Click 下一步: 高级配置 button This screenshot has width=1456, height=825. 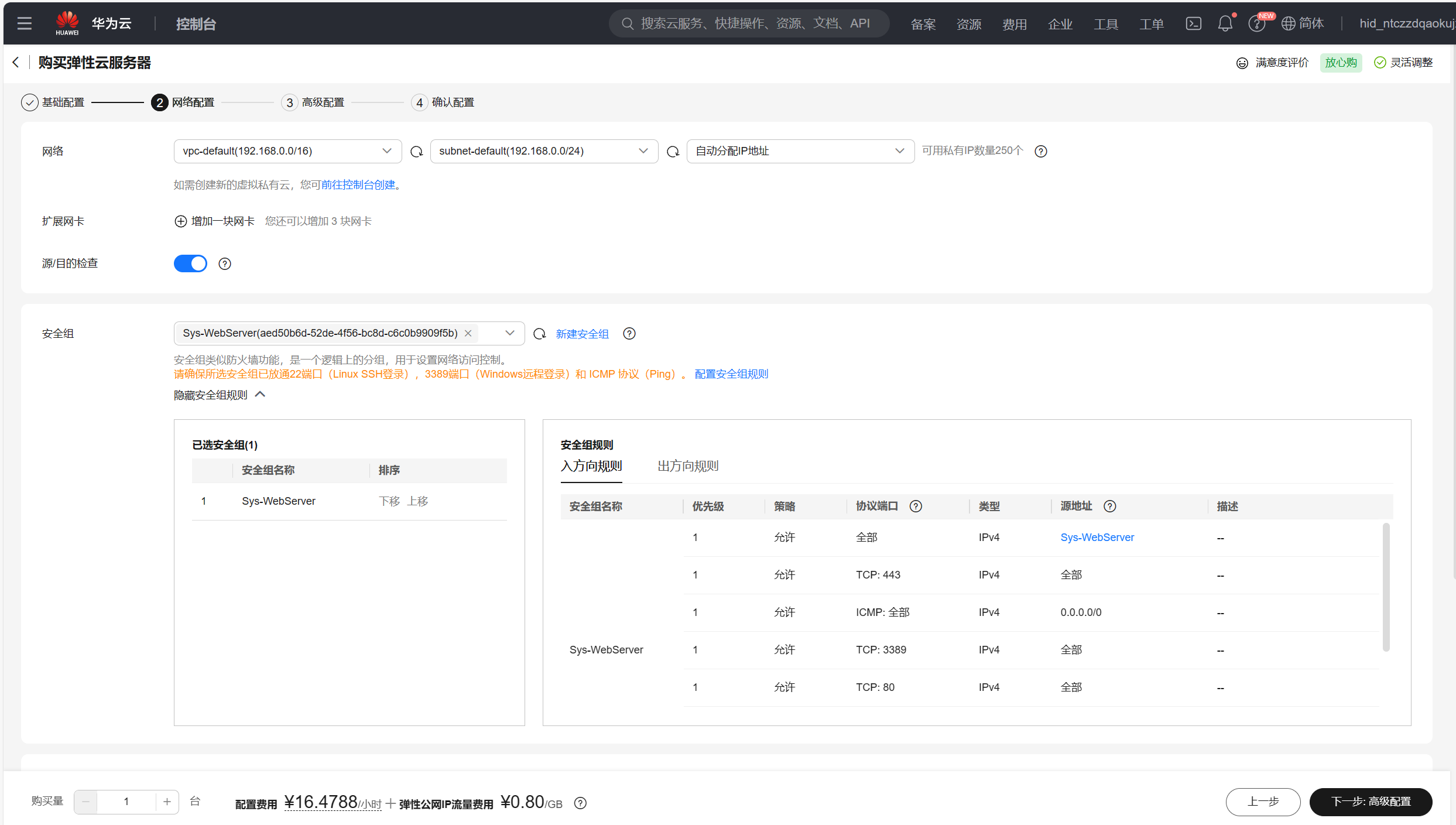click(x=1370, y=802)
